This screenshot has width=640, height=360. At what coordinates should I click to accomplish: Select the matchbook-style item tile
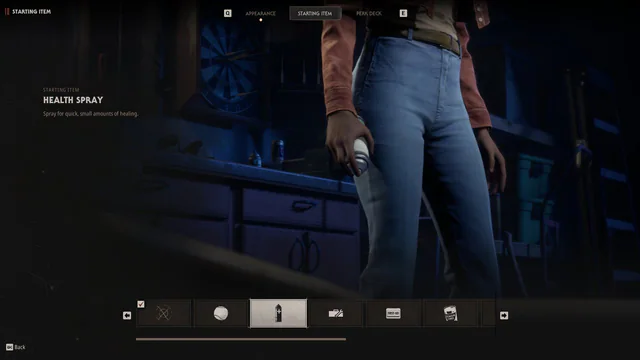click(x=450, y=313)
